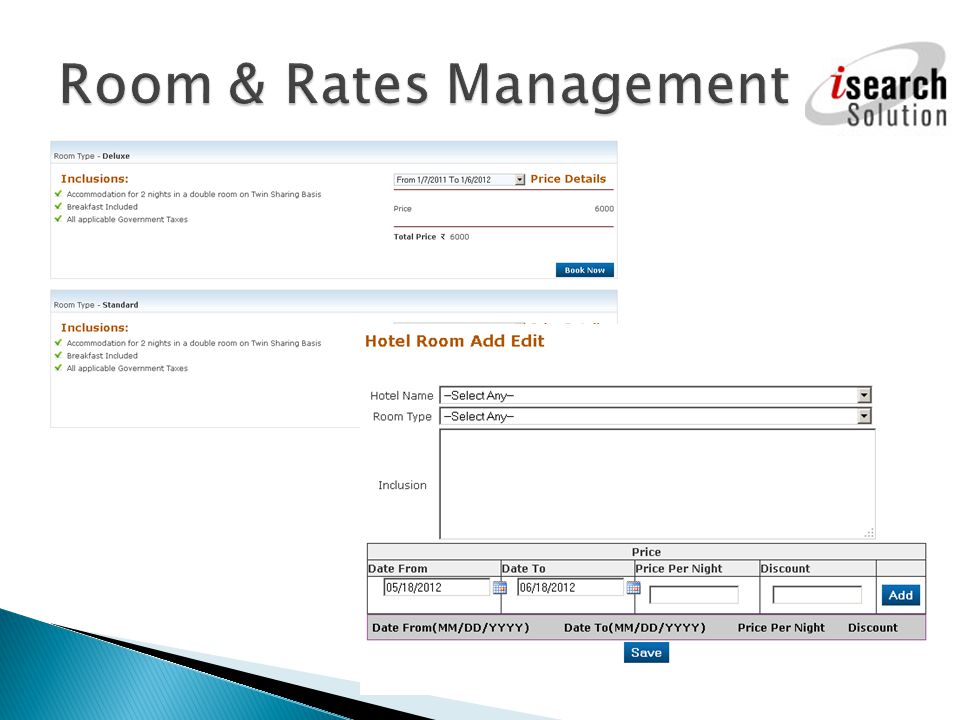Click the Standard 'Breakfast Included' inclusion
This screenshot has height=720, width=960.
pyautogui.click(x=102, y=356)
